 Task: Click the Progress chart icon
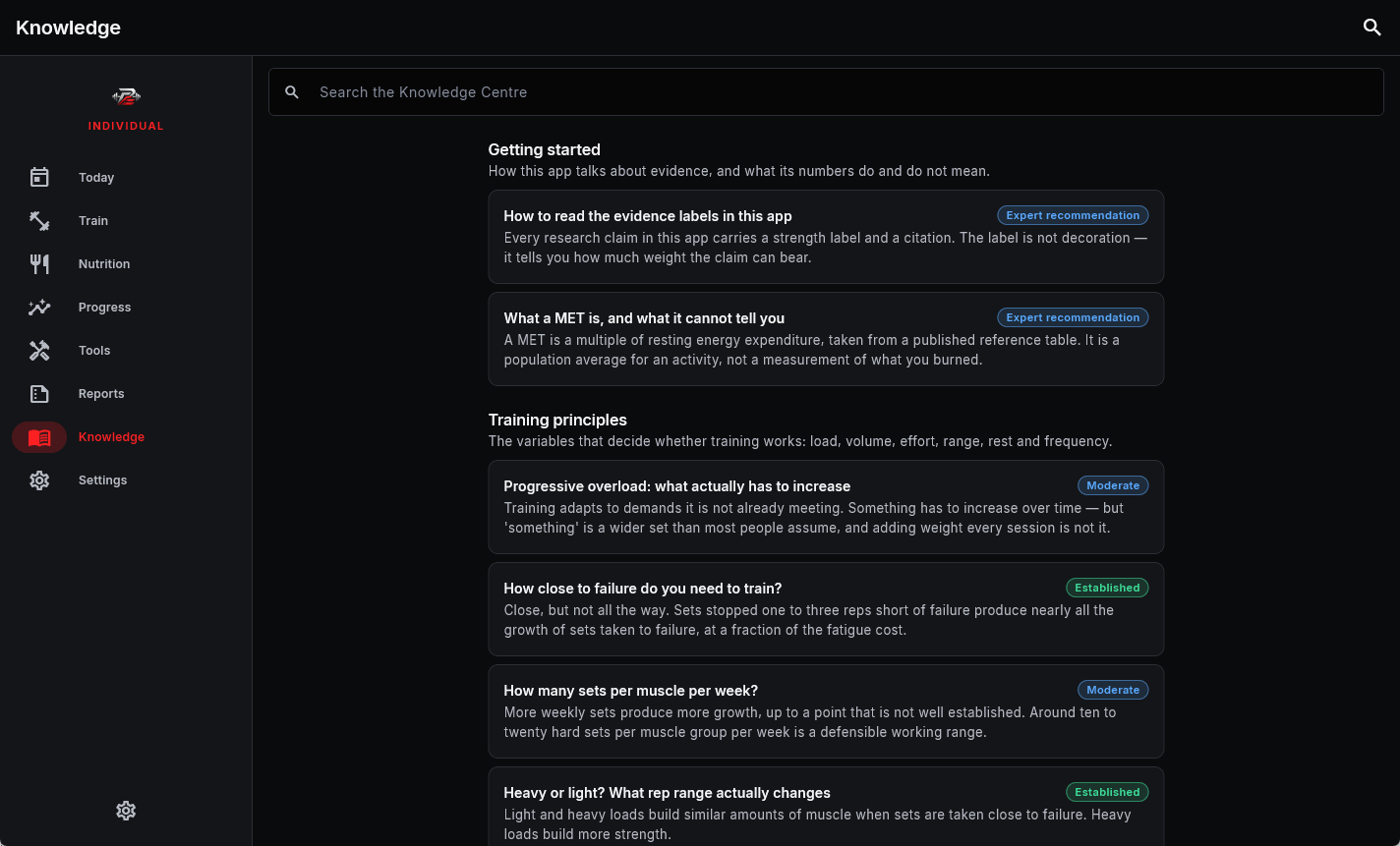click(x=39, y=307)
